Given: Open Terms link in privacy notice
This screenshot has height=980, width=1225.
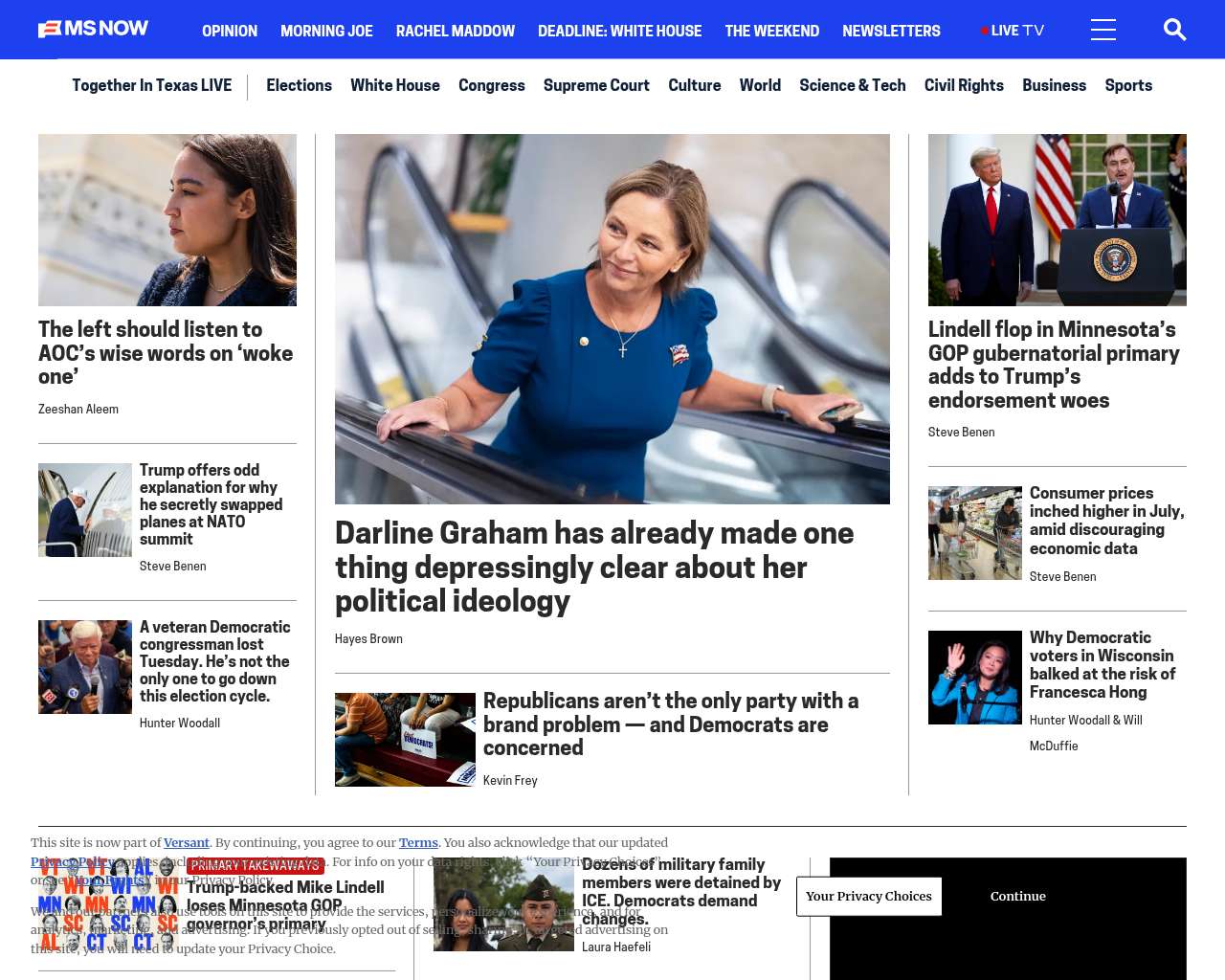Looking at the screenshot, I should (x=418, y=842).
